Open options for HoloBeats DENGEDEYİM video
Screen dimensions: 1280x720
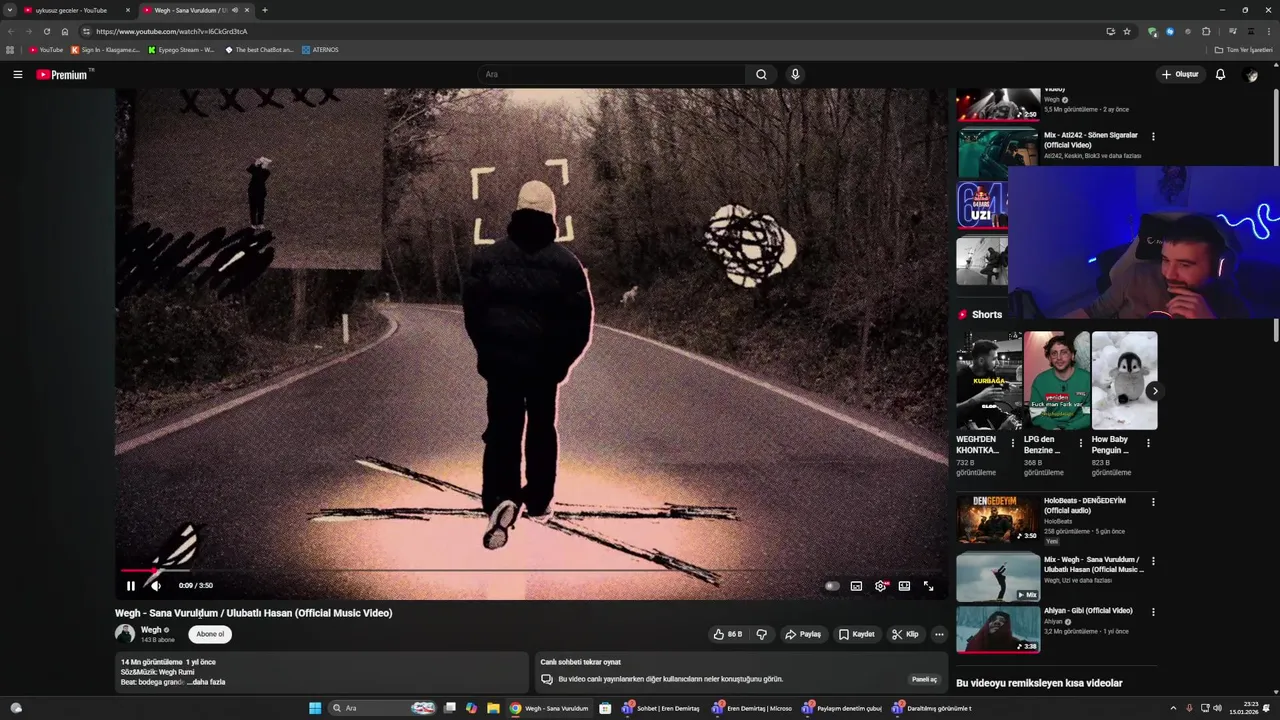click(x=1153, y=502)
